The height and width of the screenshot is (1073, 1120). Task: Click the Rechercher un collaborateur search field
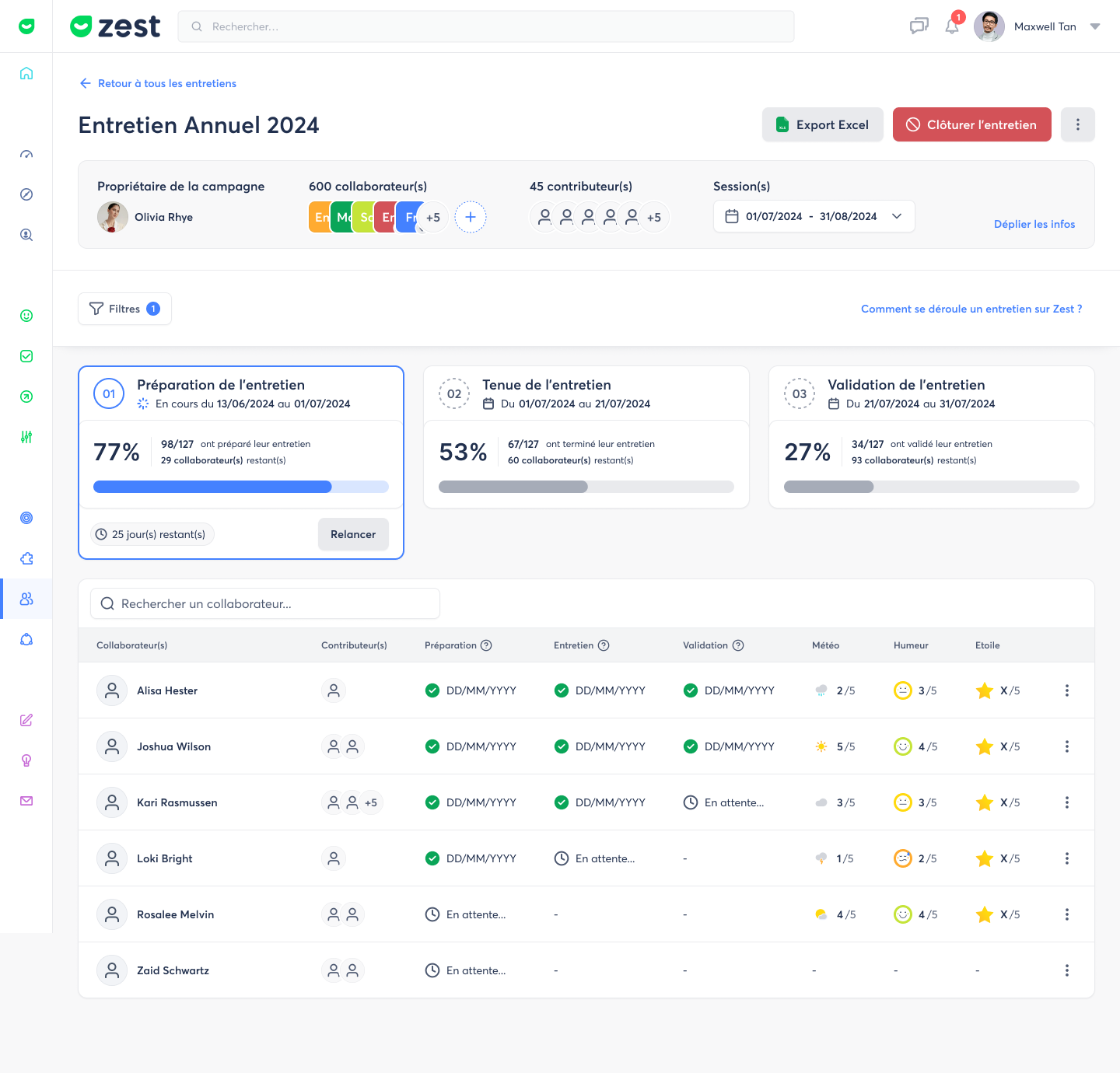pyautogui.click(x=265, y=603)
